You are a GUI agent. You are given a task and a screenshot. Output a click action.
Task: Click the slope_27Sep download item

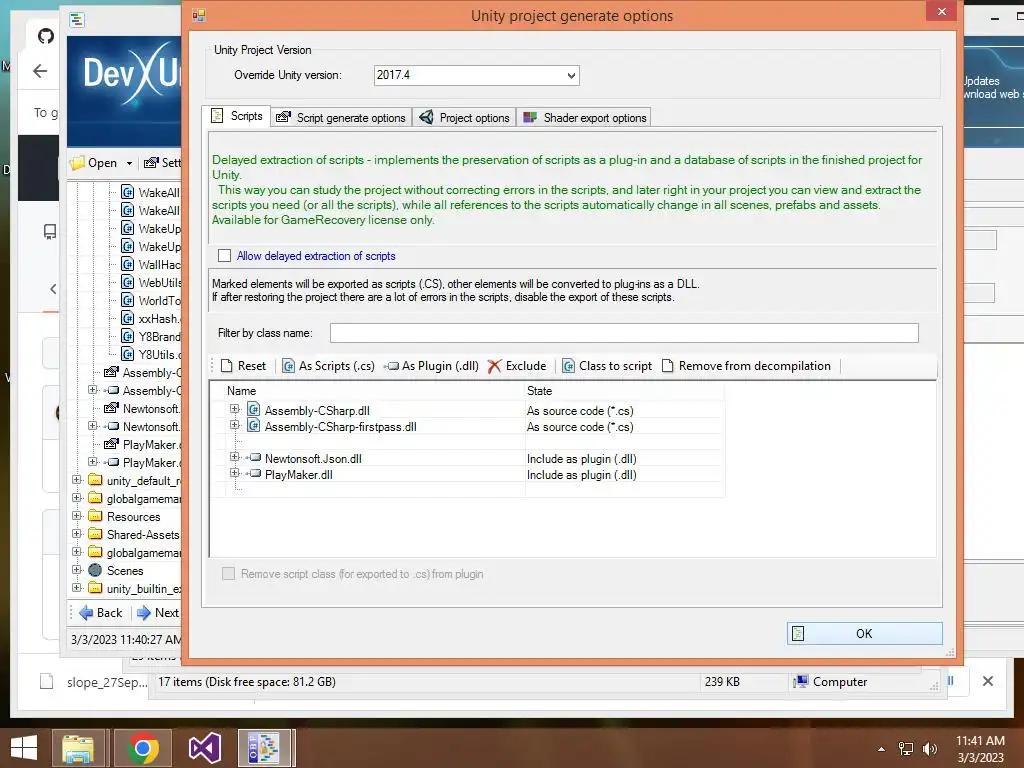point(93,682)
